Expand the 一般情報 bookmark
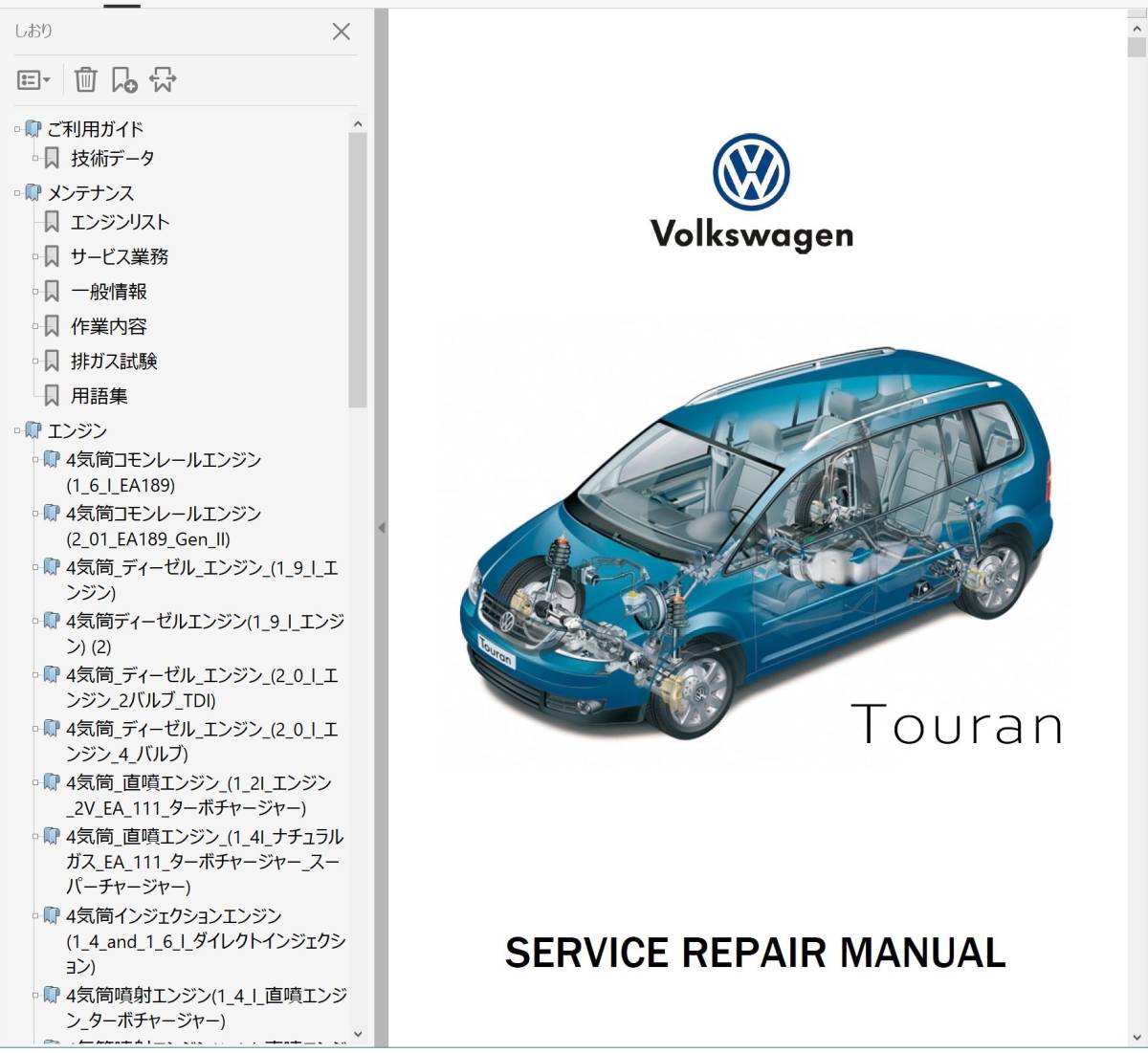The width and height of the screenshot is (1148, 1053). 36,292
